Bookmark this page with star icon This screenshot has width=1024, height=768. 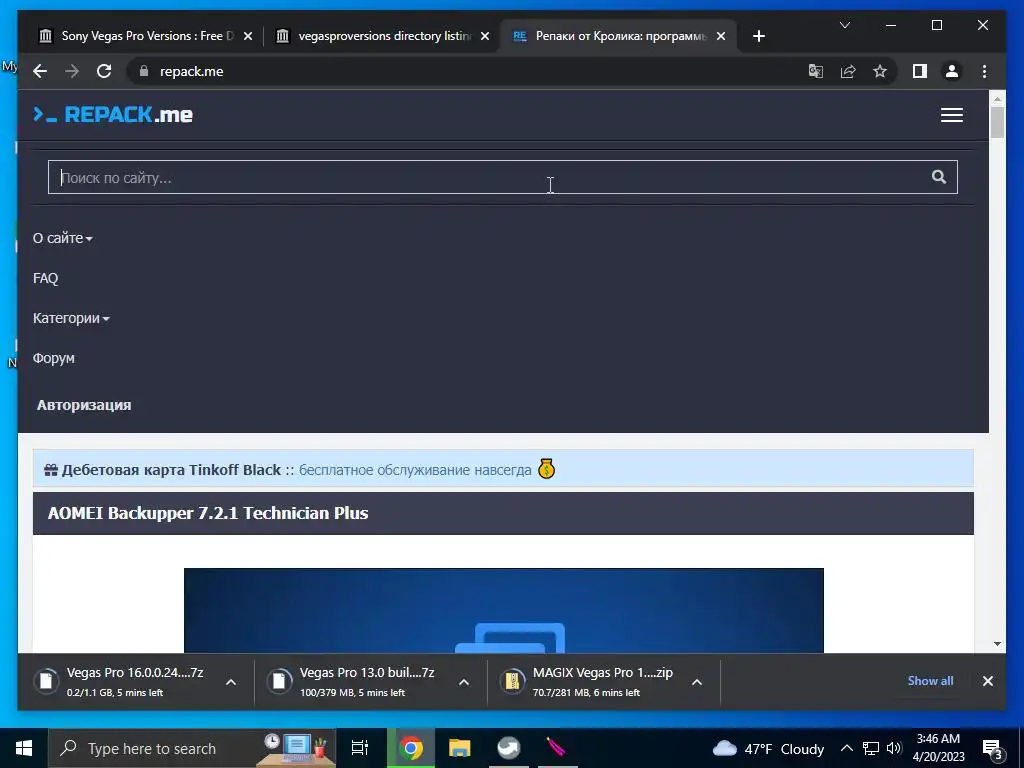click(x=880, y=71)
